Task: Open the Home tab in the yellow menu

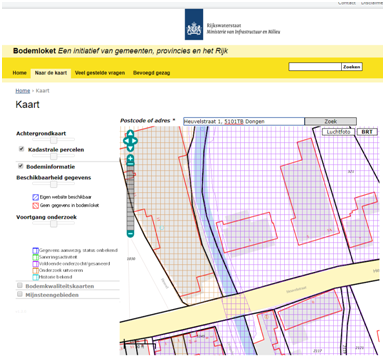Action: [x=19, y=73]
